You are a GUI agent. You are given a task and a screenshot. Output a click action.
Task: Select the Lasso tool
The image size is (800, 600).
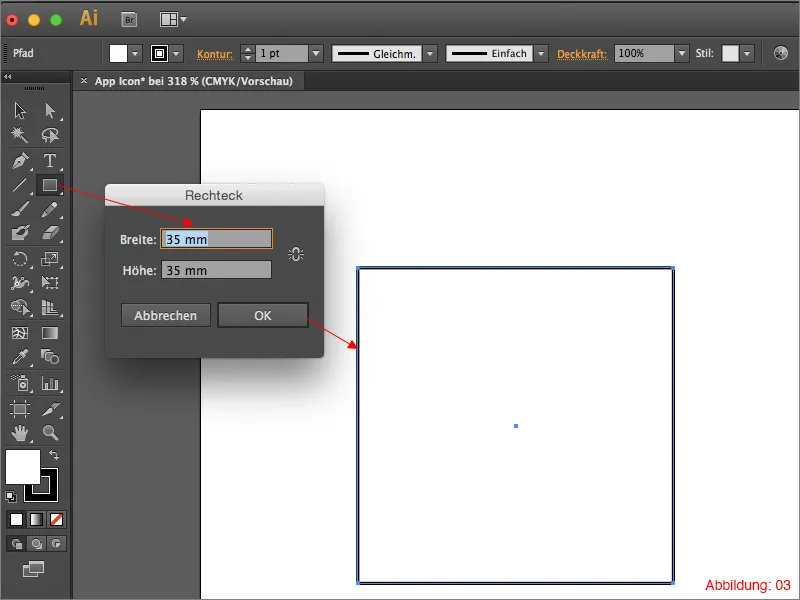[x=50, y=135]
